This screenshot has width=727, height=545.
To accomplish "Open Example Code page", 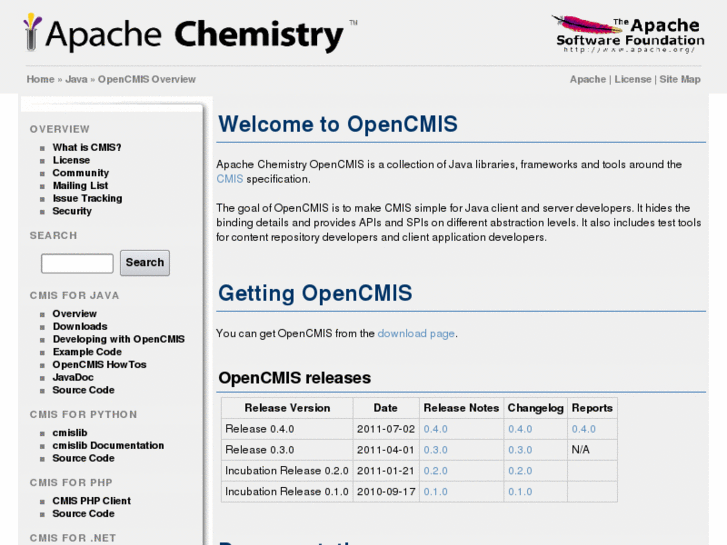I will (87, 352).
